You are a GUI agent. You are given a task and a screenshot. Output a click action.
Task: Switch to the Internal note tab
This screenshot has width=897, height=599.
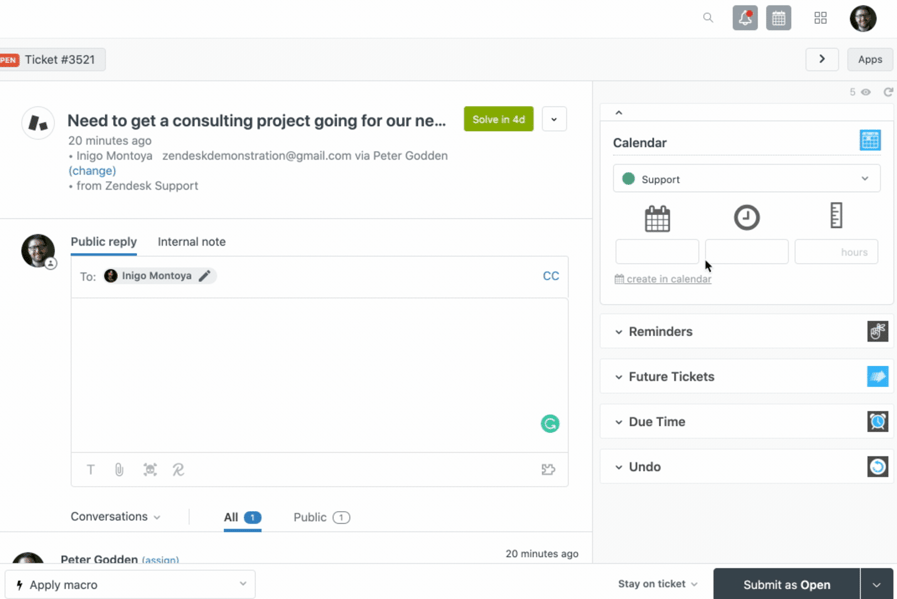tap(191, 241)
